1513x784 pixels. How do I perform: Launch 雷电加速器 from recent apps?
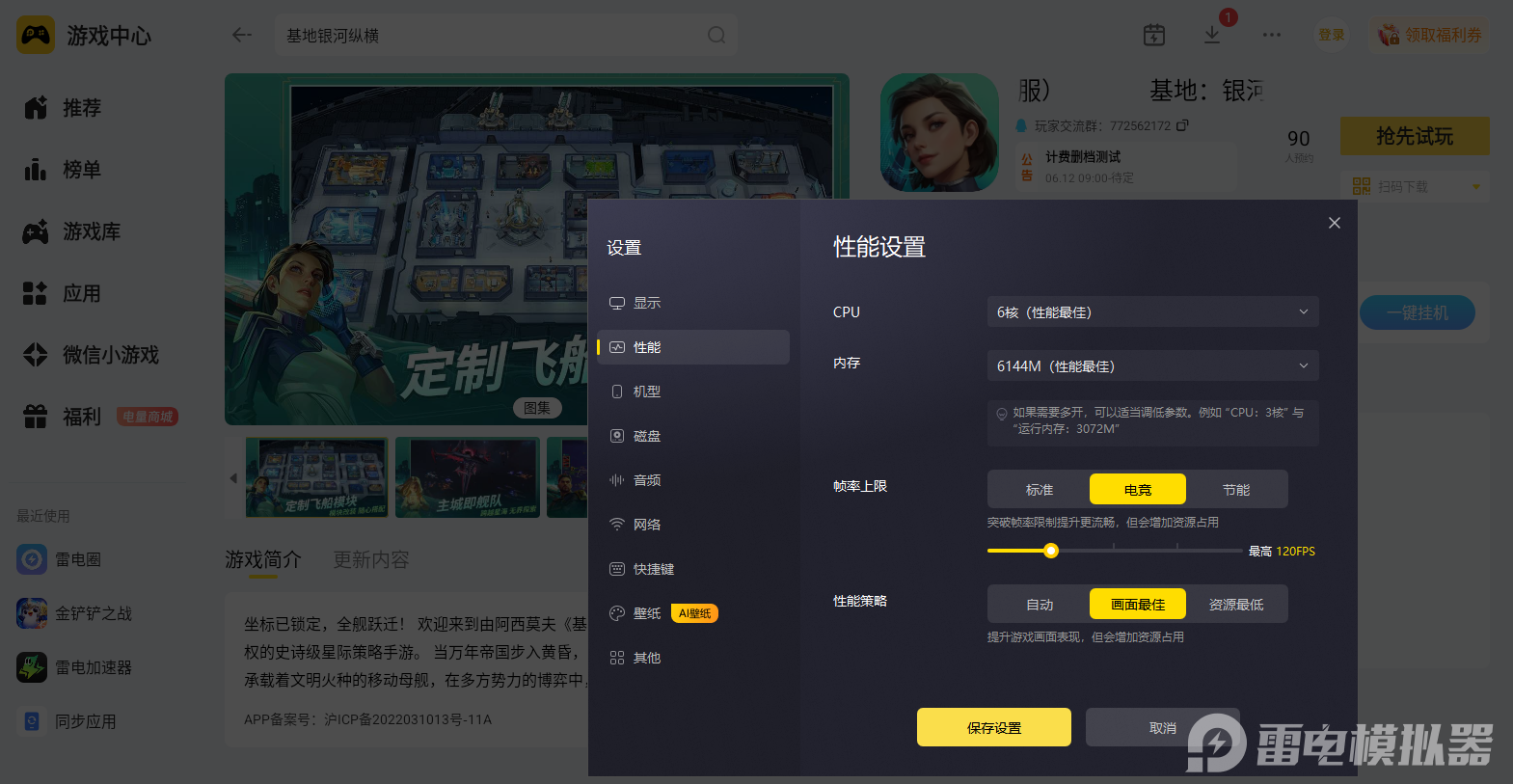(x=75, y=667)
